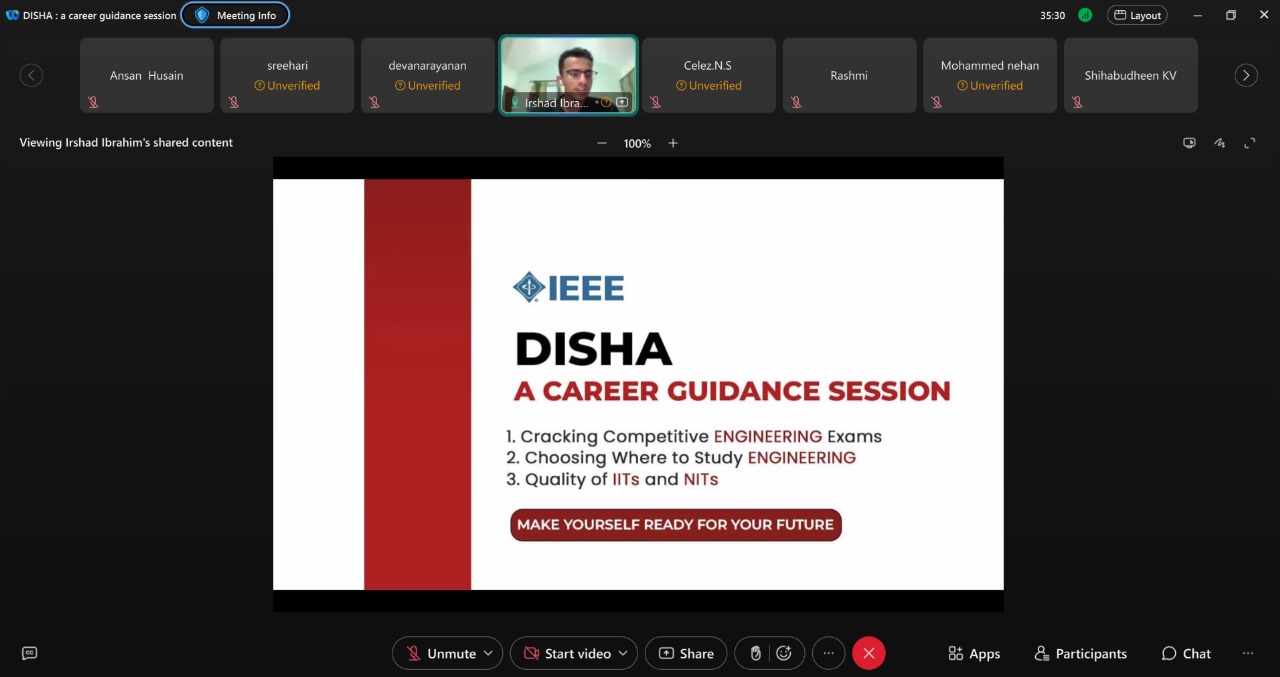
Task: Open the Meeting Info button
Action: point(235,15)
